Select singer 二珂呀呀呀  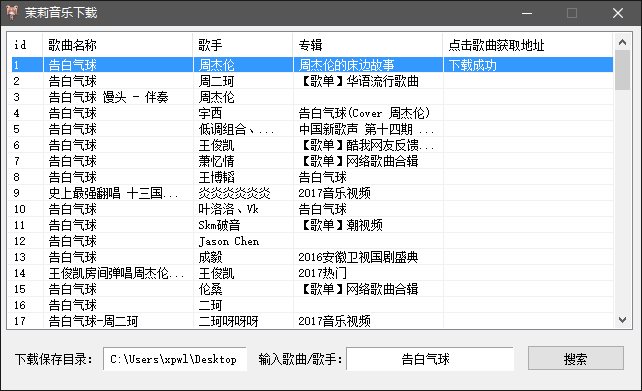[x=228, y=321]
